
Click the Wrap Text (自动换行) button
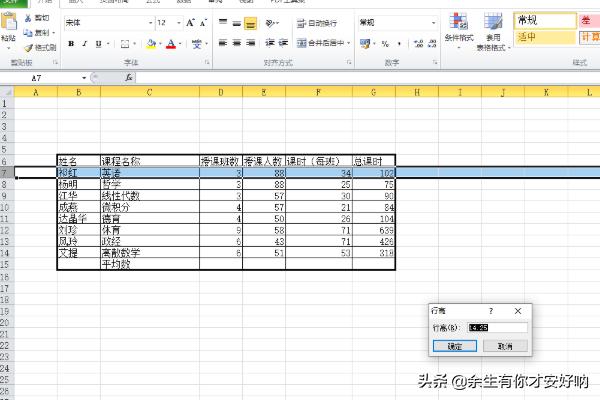317,23
